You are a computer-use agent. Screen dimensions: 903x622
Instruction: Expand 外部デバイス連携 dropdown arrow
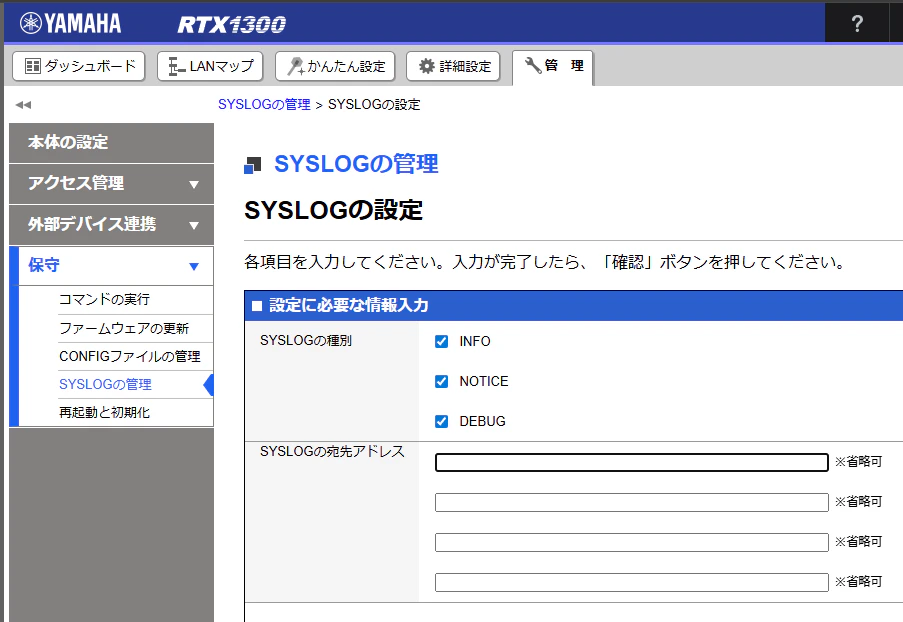pos(194,225)
